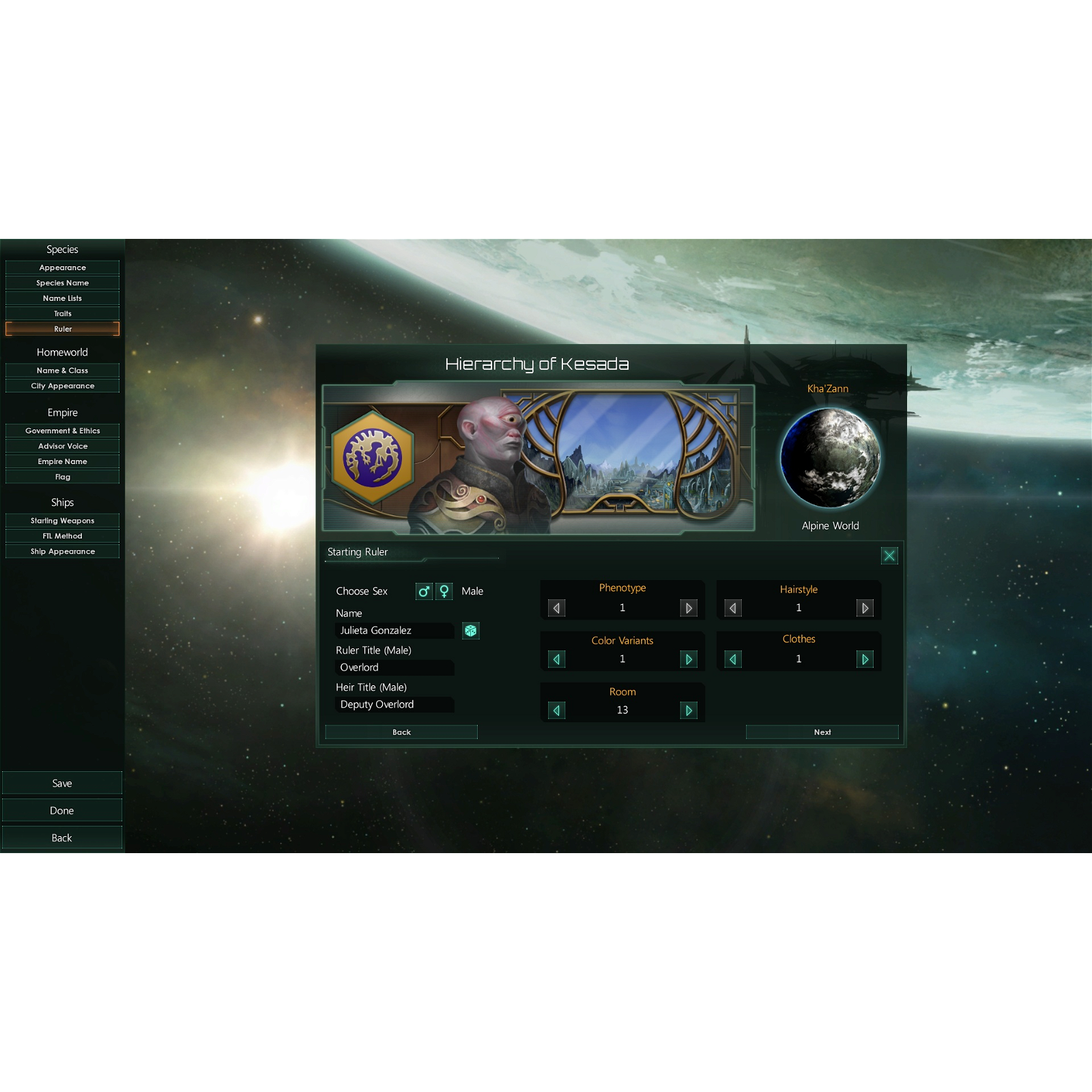
Task: Increase the Clothes value
Action: pyautogui.click(x=865, y=659)
